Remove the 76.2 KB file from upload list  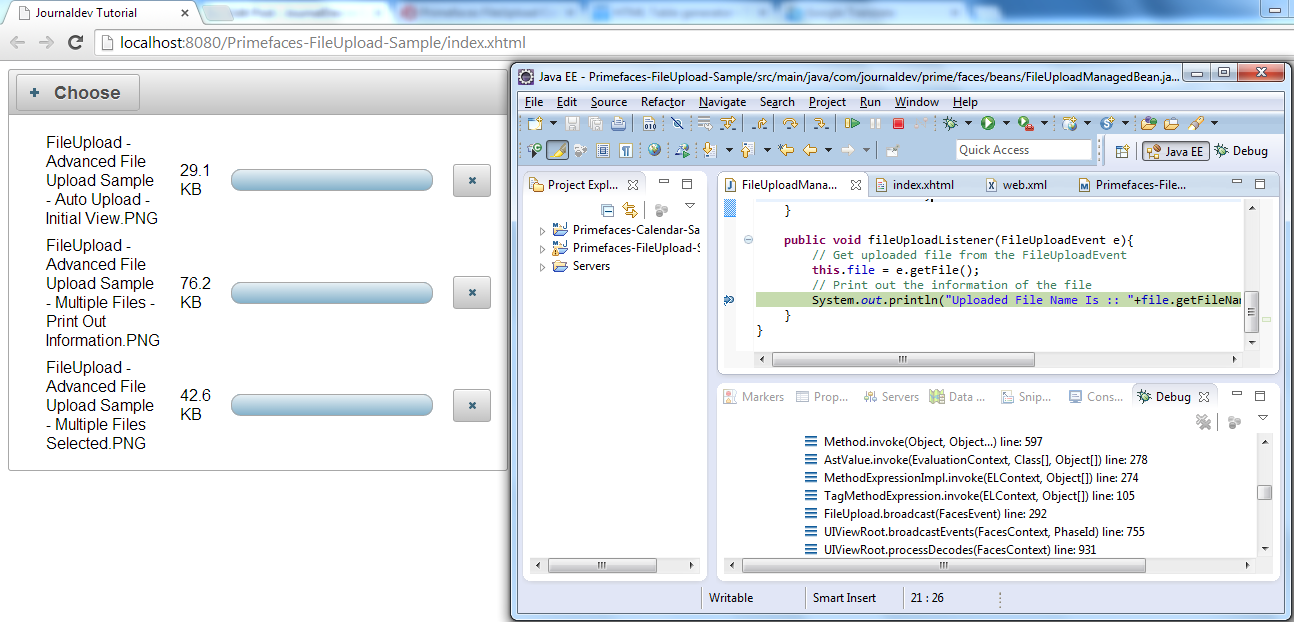tap(472, 292)
